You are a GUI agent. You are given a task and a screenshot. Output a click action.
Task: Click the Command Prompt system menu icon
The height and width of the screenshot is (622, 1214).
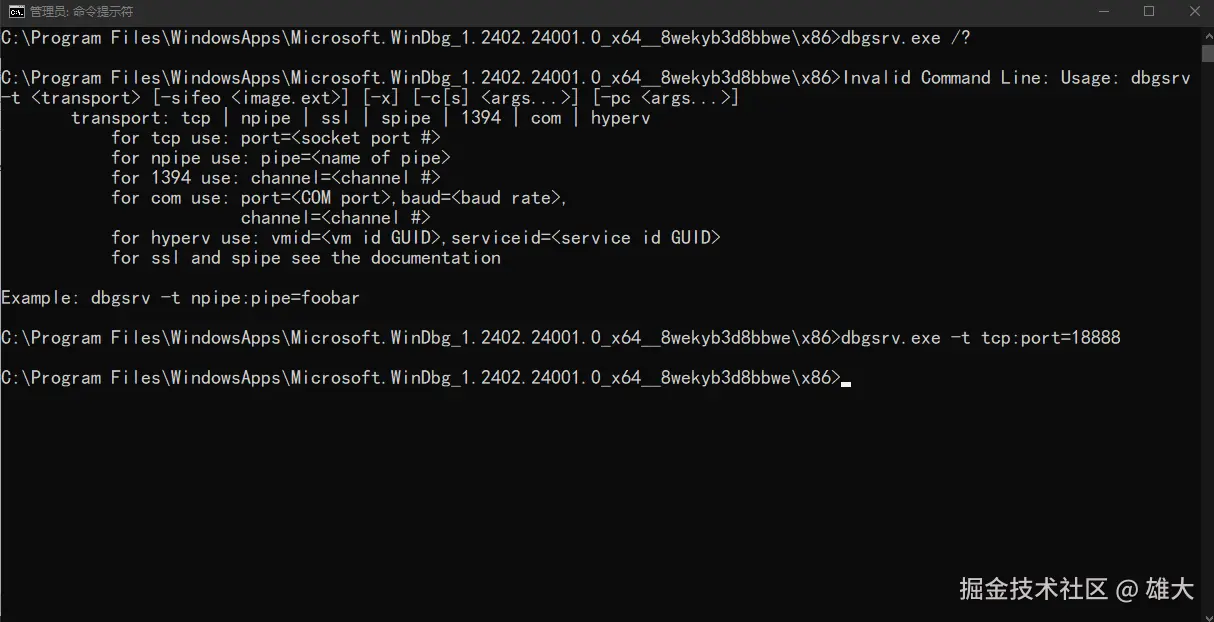[16, 12]
